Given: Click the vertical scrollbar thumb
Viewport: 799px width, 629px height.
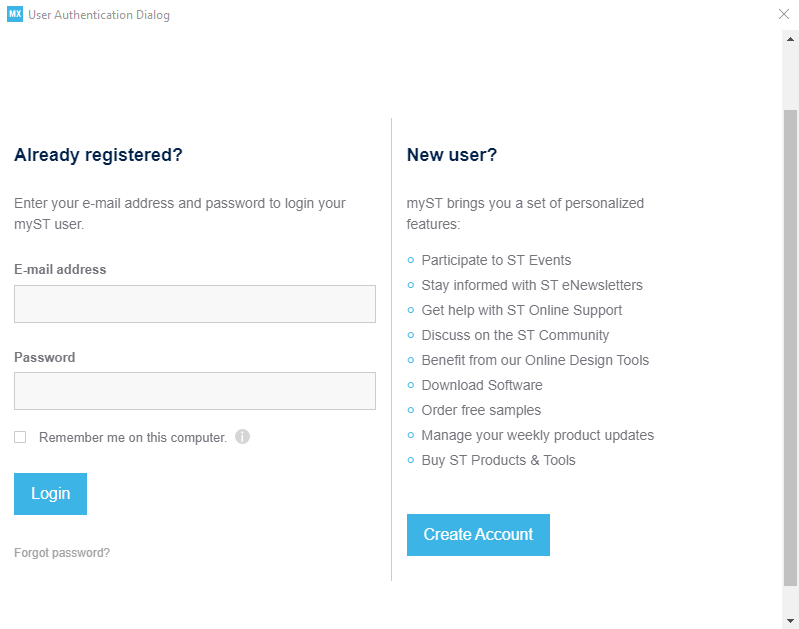Looking at the screenshot, I should 790,345.
